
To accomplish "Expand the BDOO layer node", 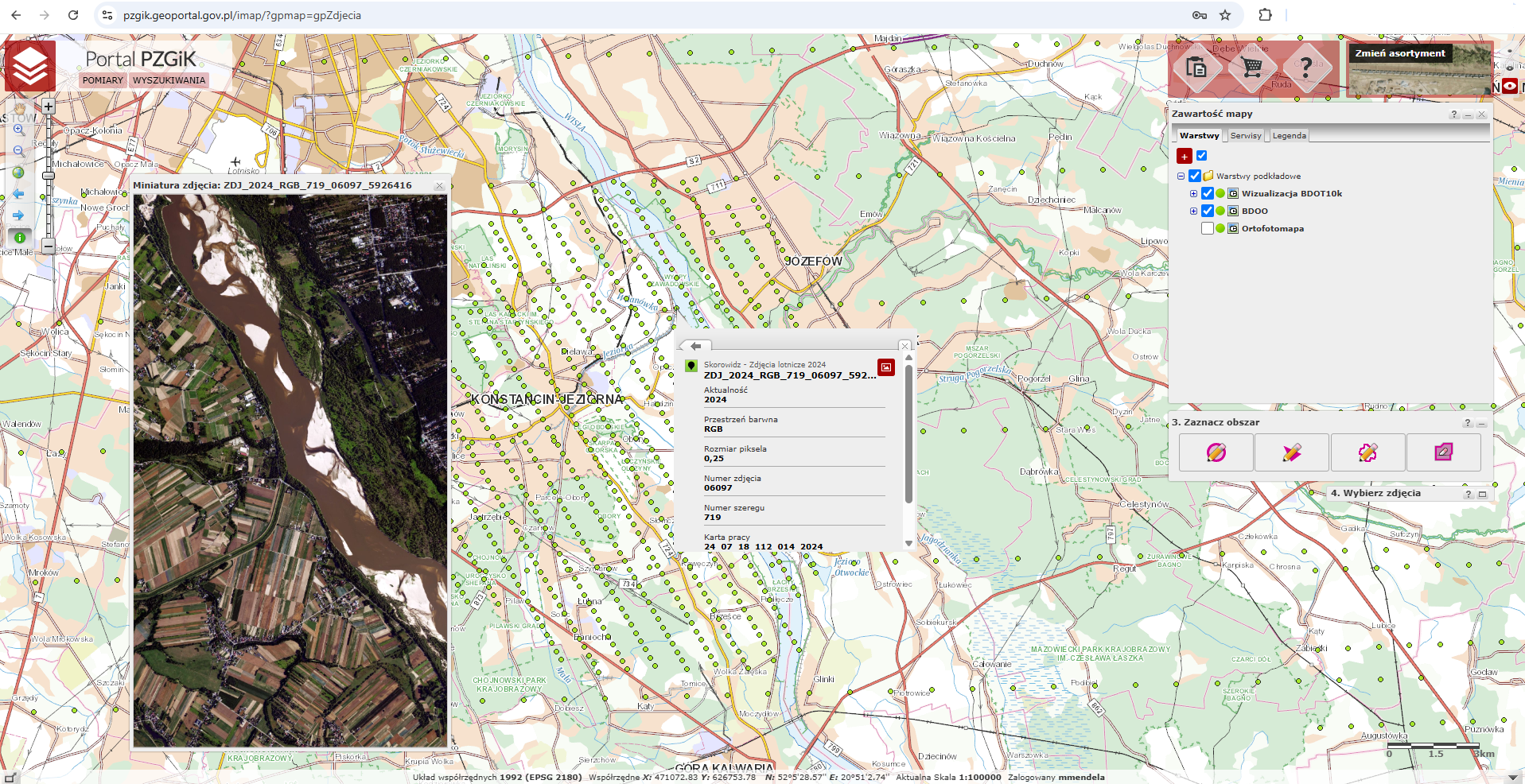I will pyautogui.click(x=1193, y=211).
